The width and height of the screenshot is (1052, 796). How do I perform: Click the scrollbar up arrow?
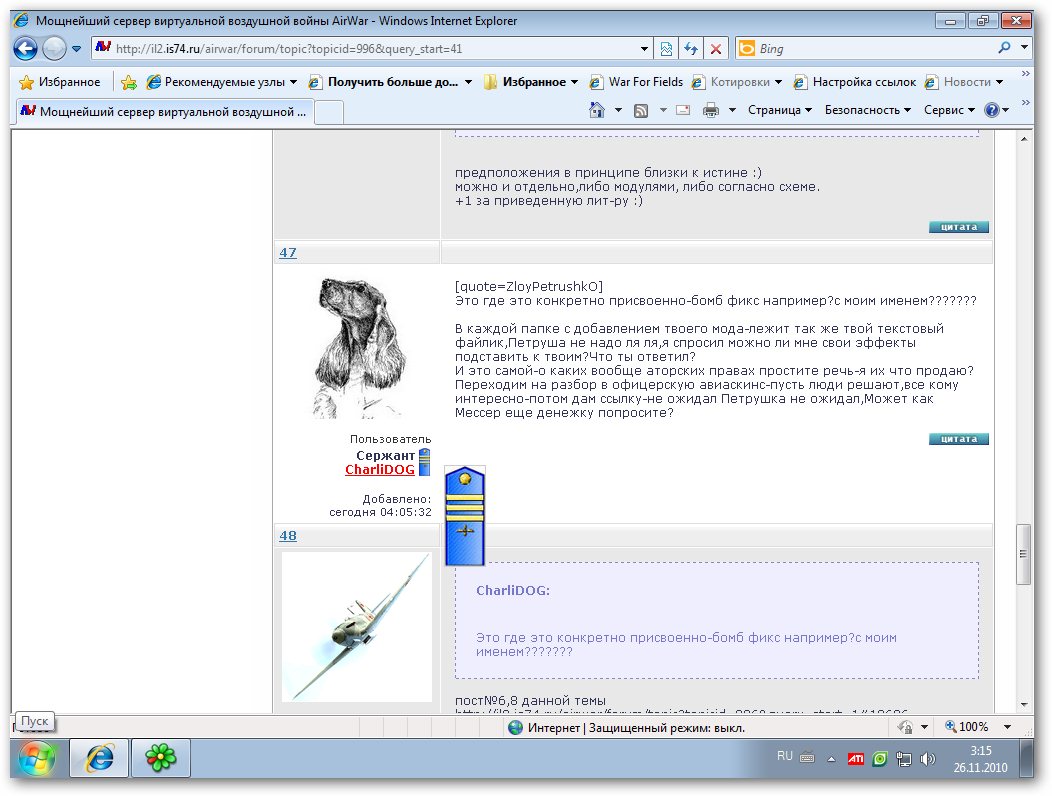pos(1024,139)
